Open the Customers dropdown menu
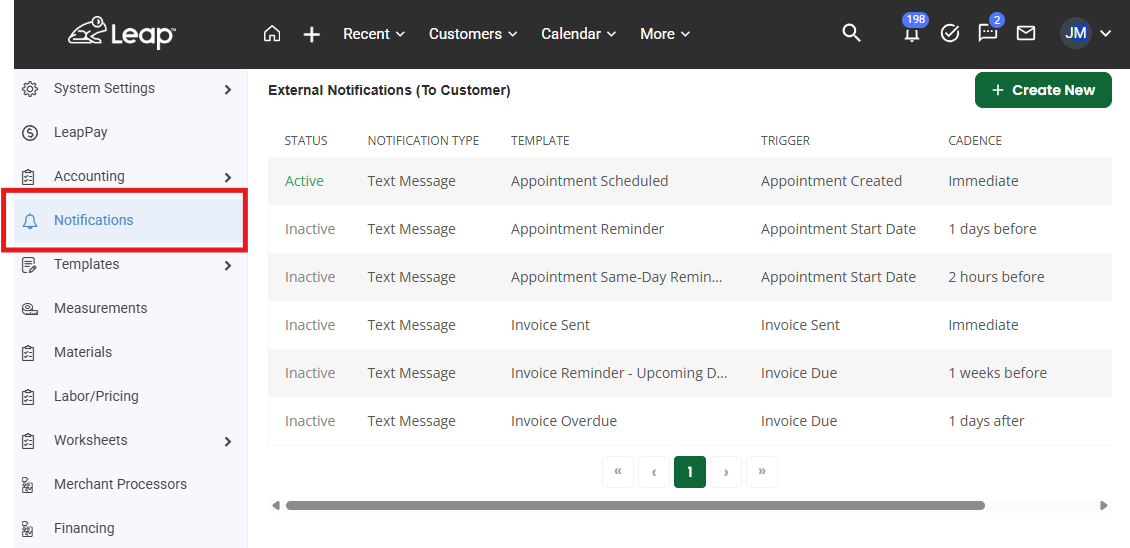Image resolution: width=1130 pixels, height=548 pixels. 473,34
